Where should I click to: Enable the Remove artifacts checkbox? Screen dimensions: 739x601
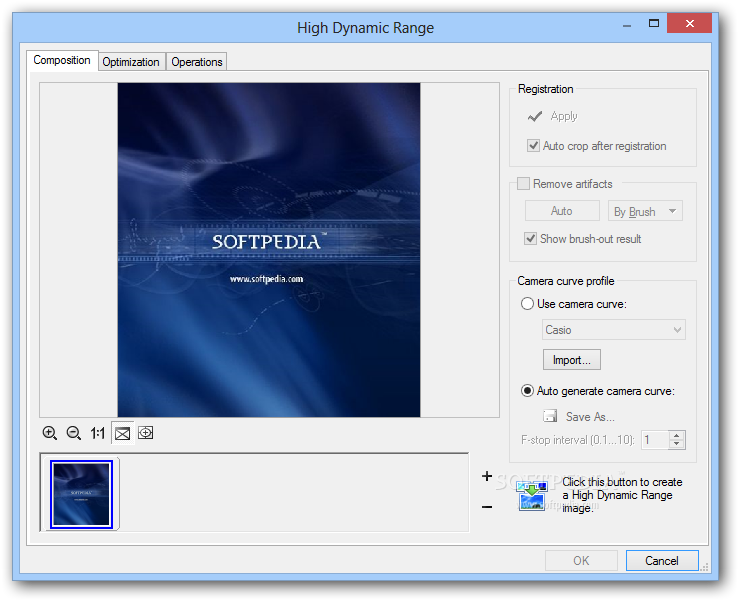pos(523,183)
